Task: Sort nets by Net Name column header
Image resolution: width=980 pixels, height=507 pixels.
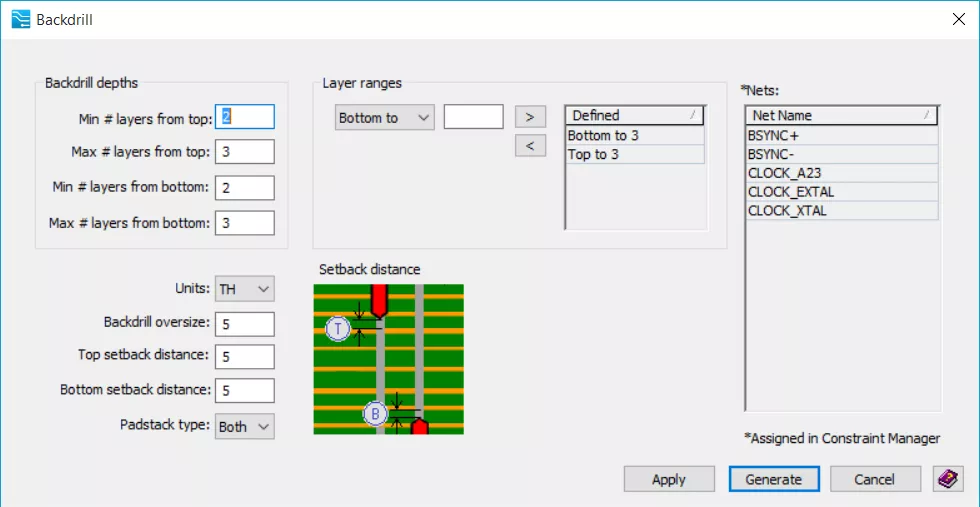Action: click(x=842, y=116)
